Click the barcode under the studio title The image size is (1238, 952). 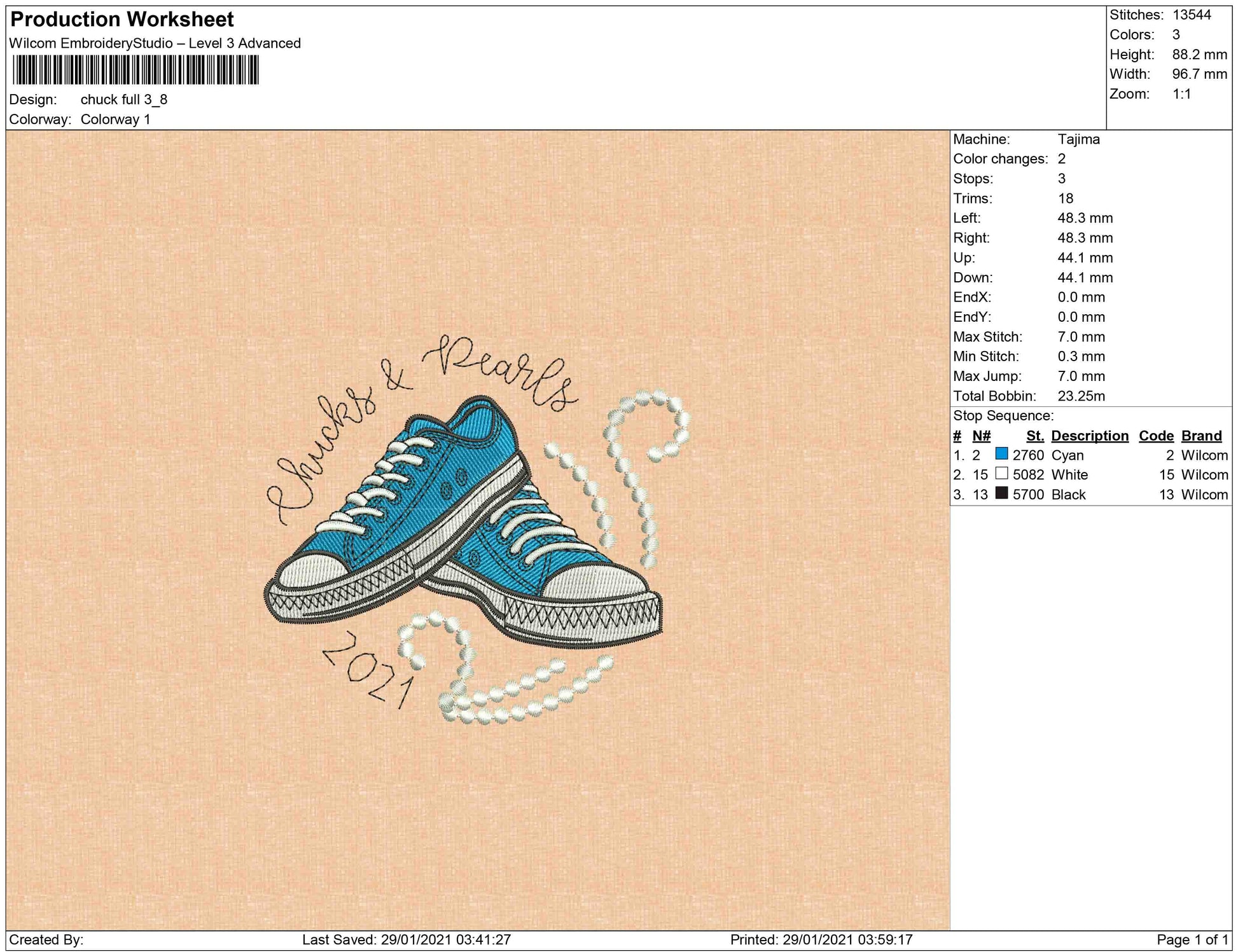click(x=136, y=70)
